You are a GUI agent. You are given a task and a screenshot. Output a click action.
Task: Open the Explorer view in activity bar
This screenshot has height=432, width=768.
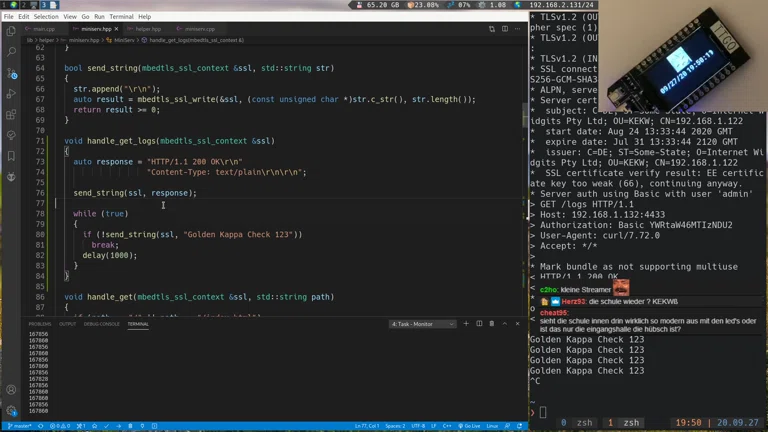(x=11, y=32)
